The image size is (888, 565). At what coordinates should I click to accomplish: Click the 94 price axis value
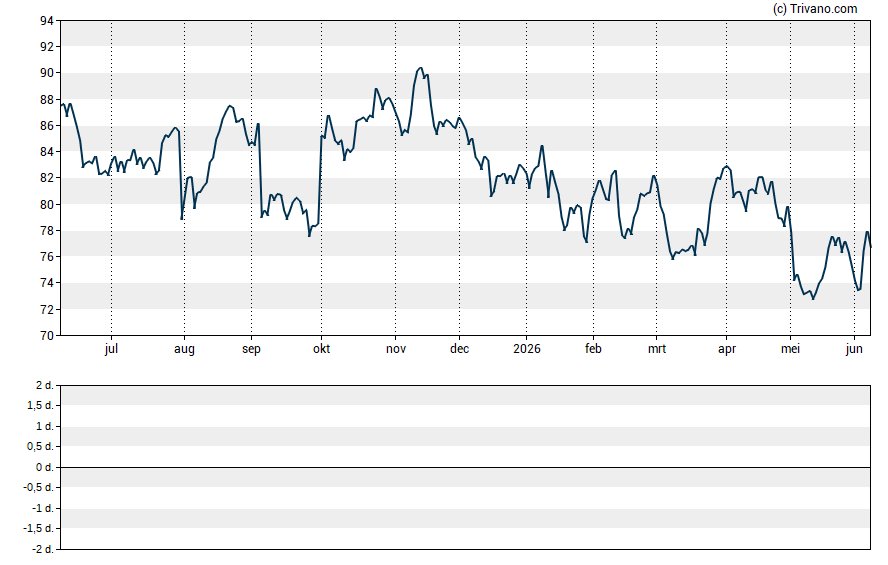click(x=47, y=21)
